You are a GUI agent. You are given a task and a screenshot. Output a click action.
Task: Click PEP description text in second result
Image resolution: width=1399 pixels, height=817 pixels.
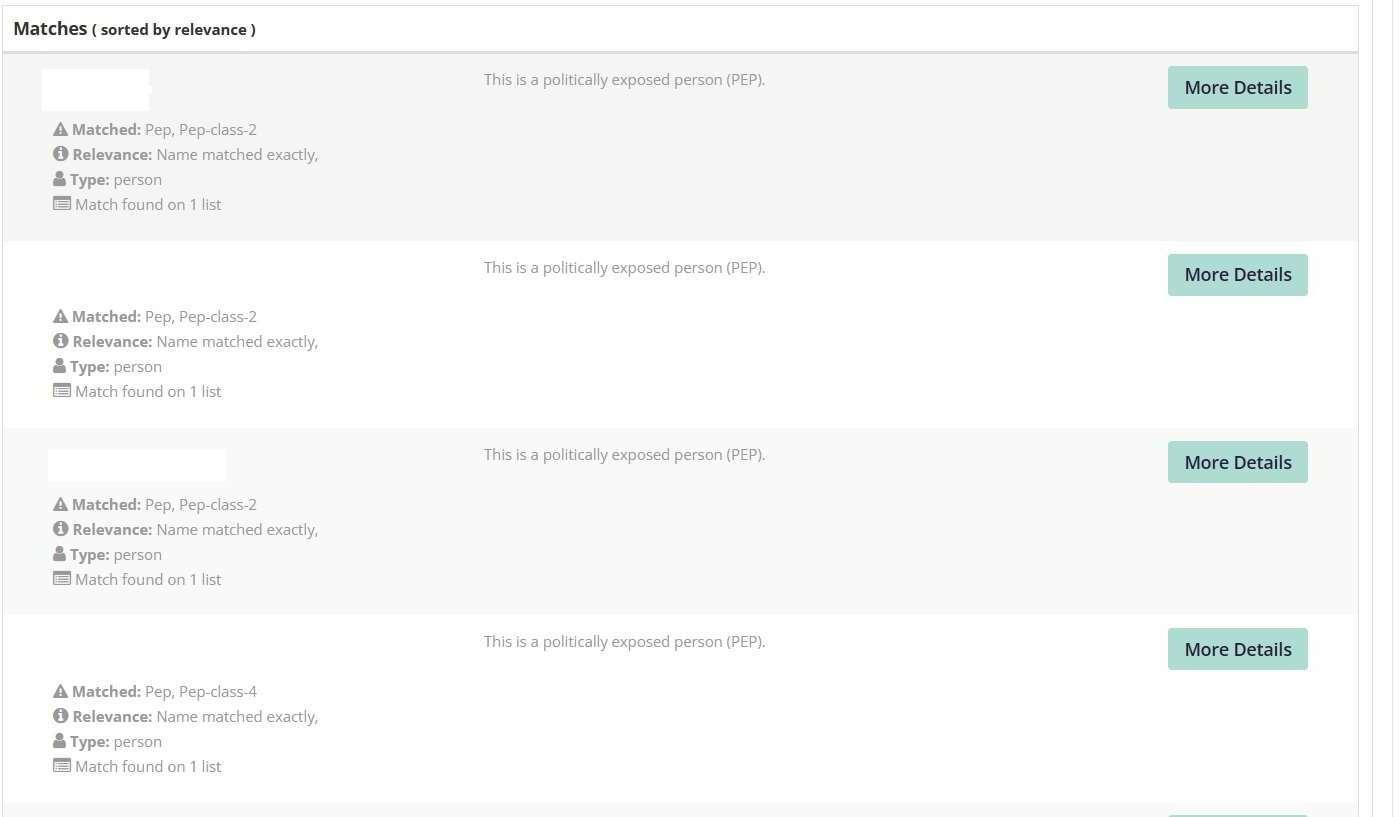pyautogui.click(x=624, y=267)
